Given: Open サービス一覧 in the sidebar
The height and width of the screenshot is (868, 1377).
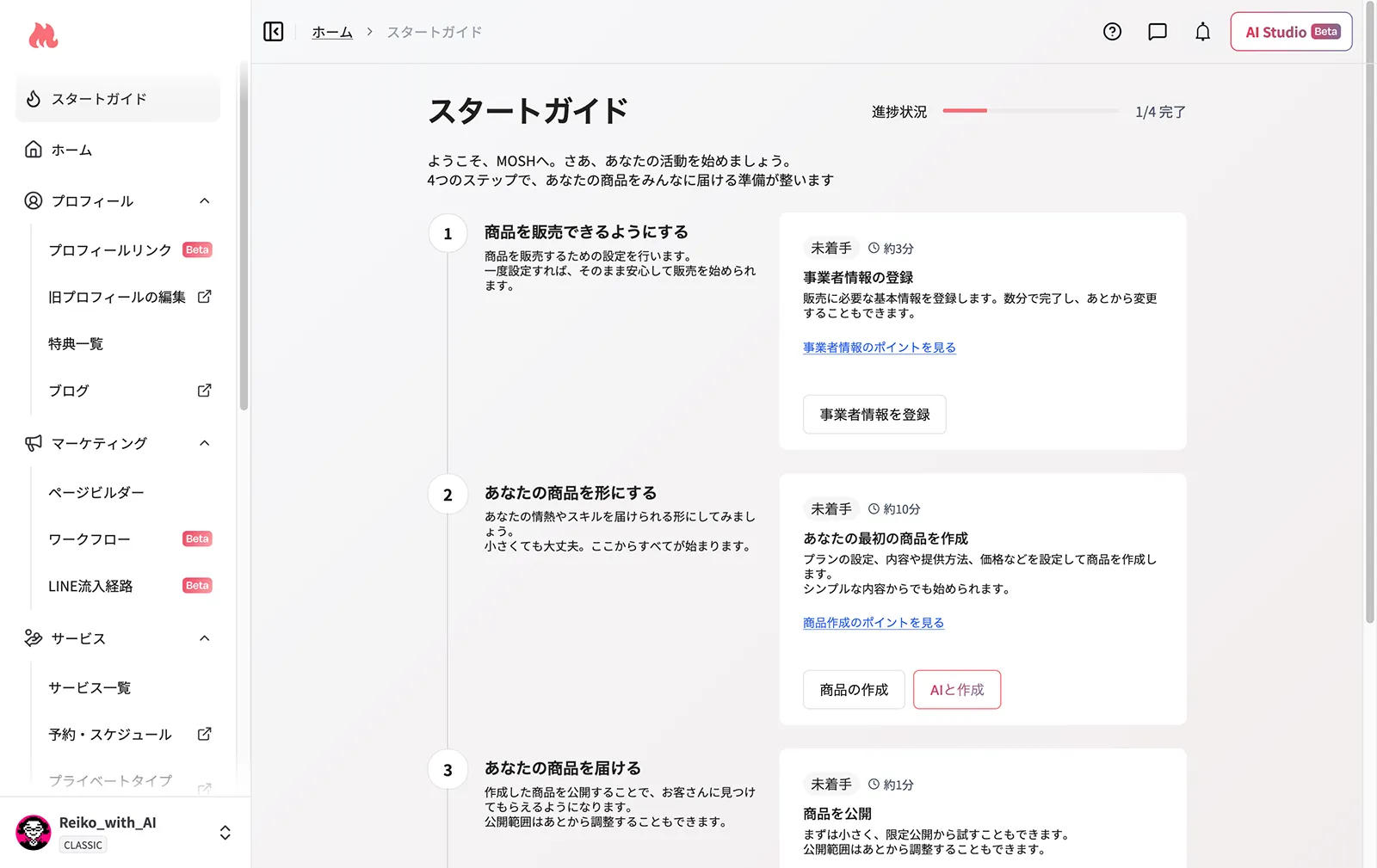Looking at the screenshot, I should click(x=90, y=687).
